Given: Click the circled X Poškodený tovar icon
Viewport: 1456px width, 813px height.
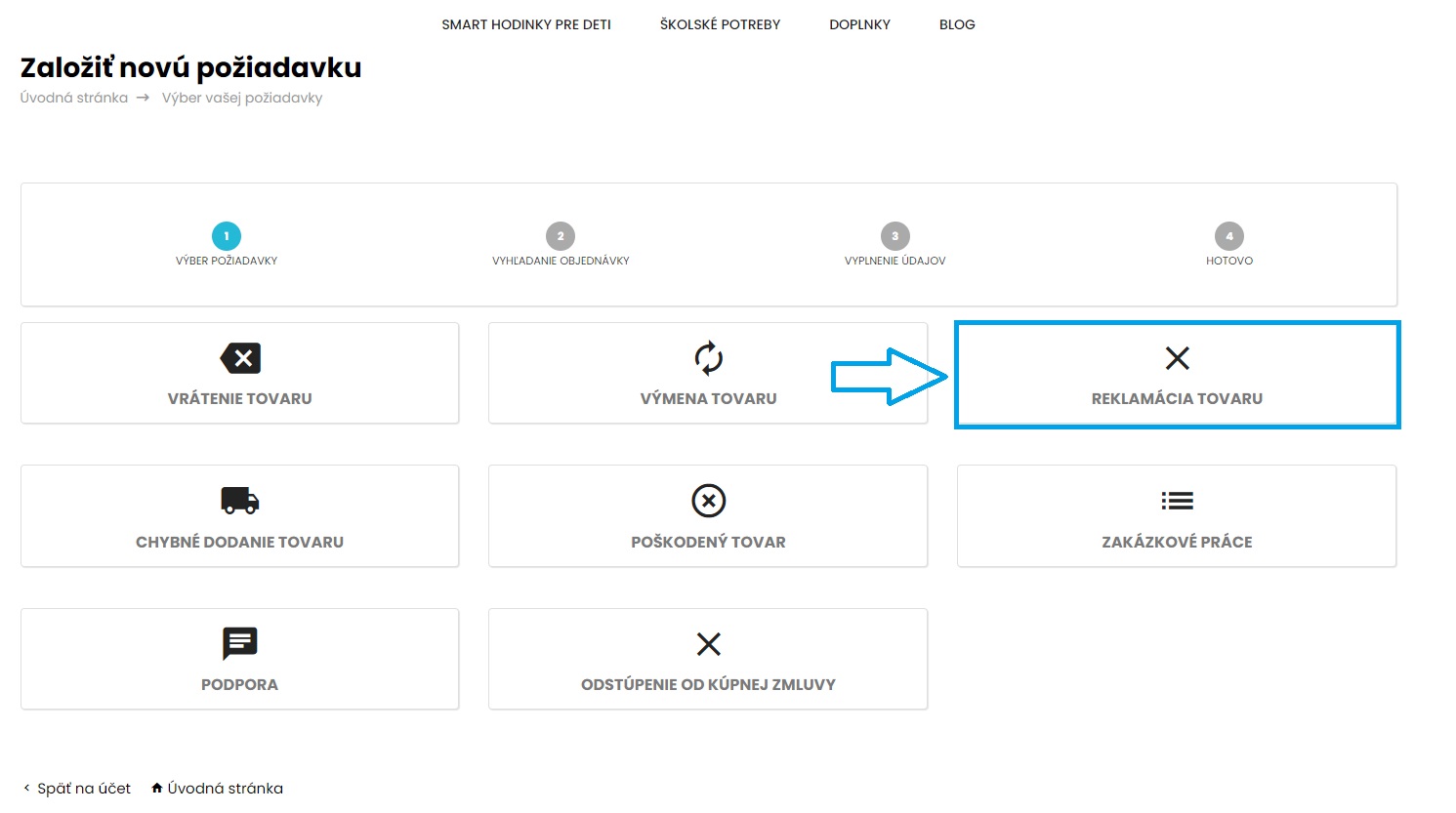Looking at the screenshot, I should (x=708, y=501).
